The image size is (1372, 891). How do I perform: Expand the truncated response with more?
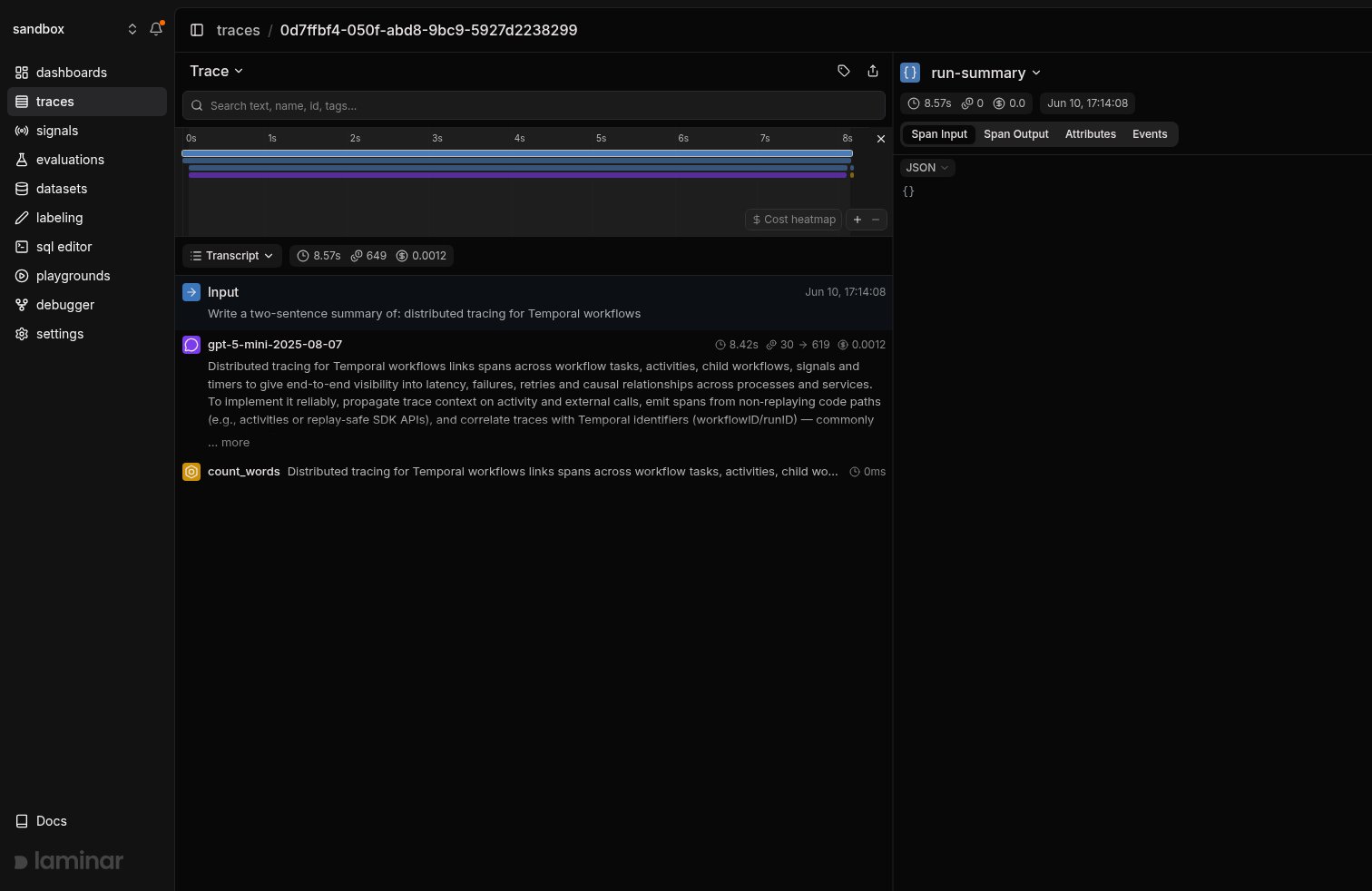pos(229,443)
